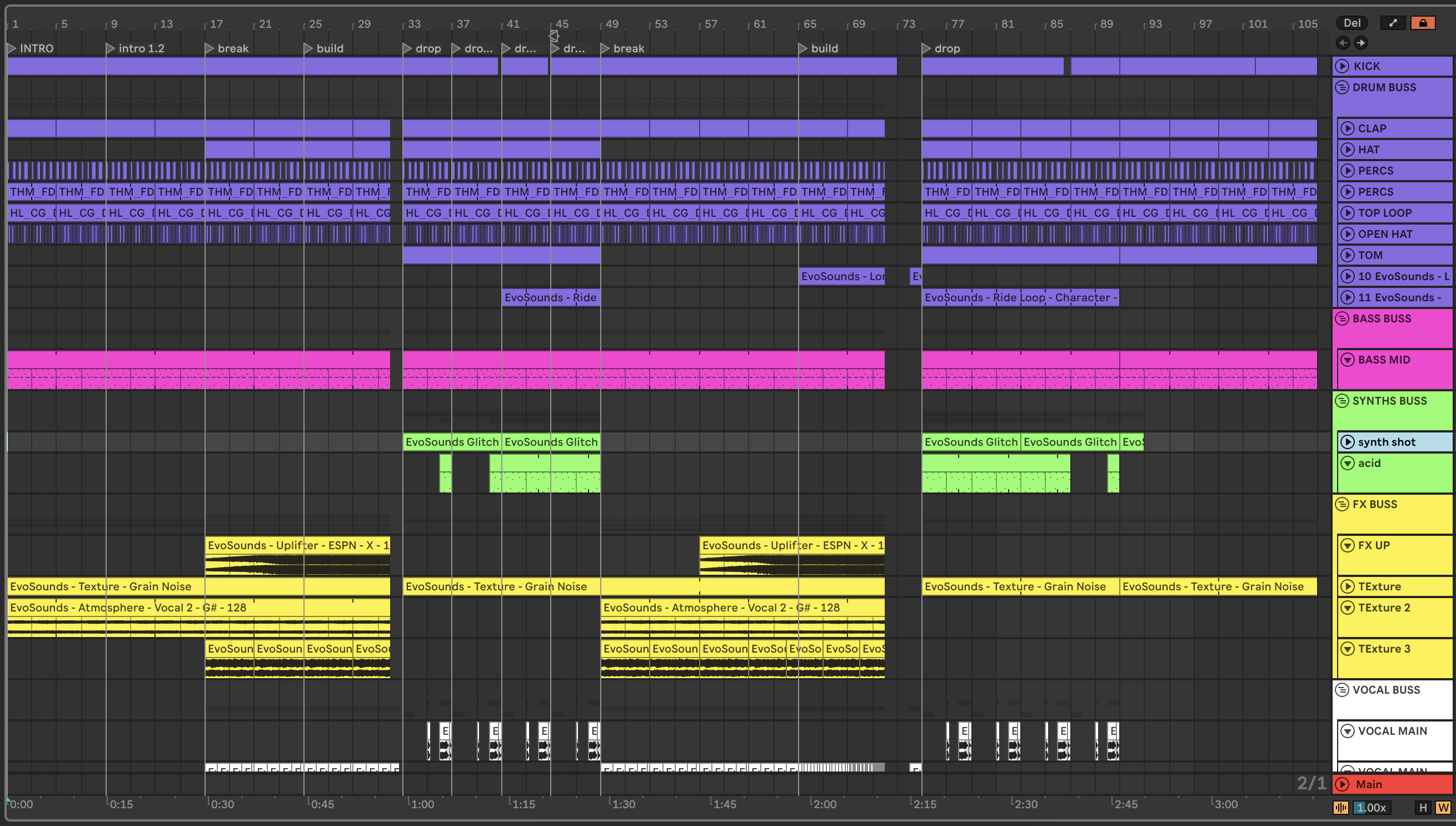
Task: Fold the BASS MID track
Action: pos(1347,360)
